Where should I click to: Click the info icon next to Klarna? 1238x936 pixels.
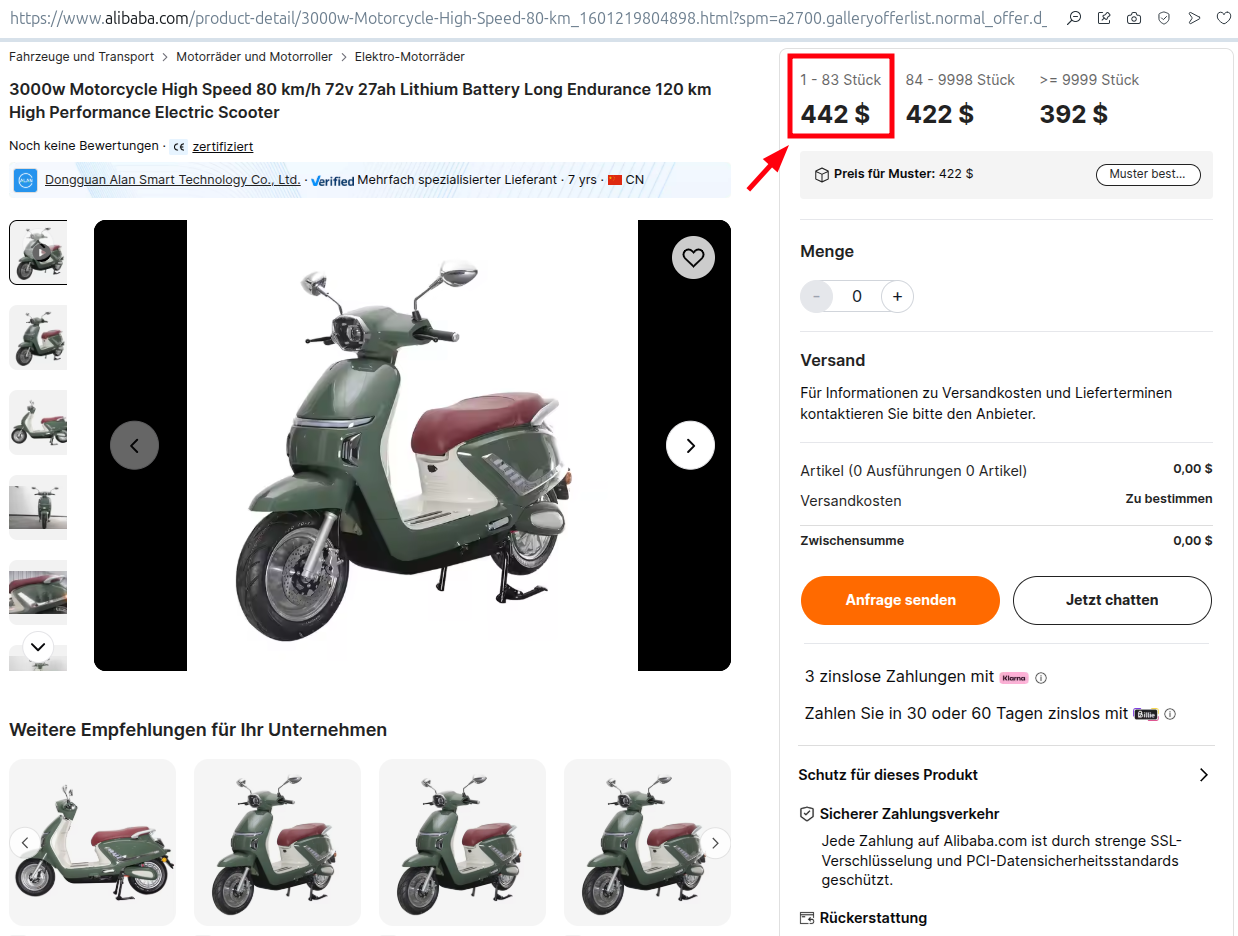[1041, 678]
